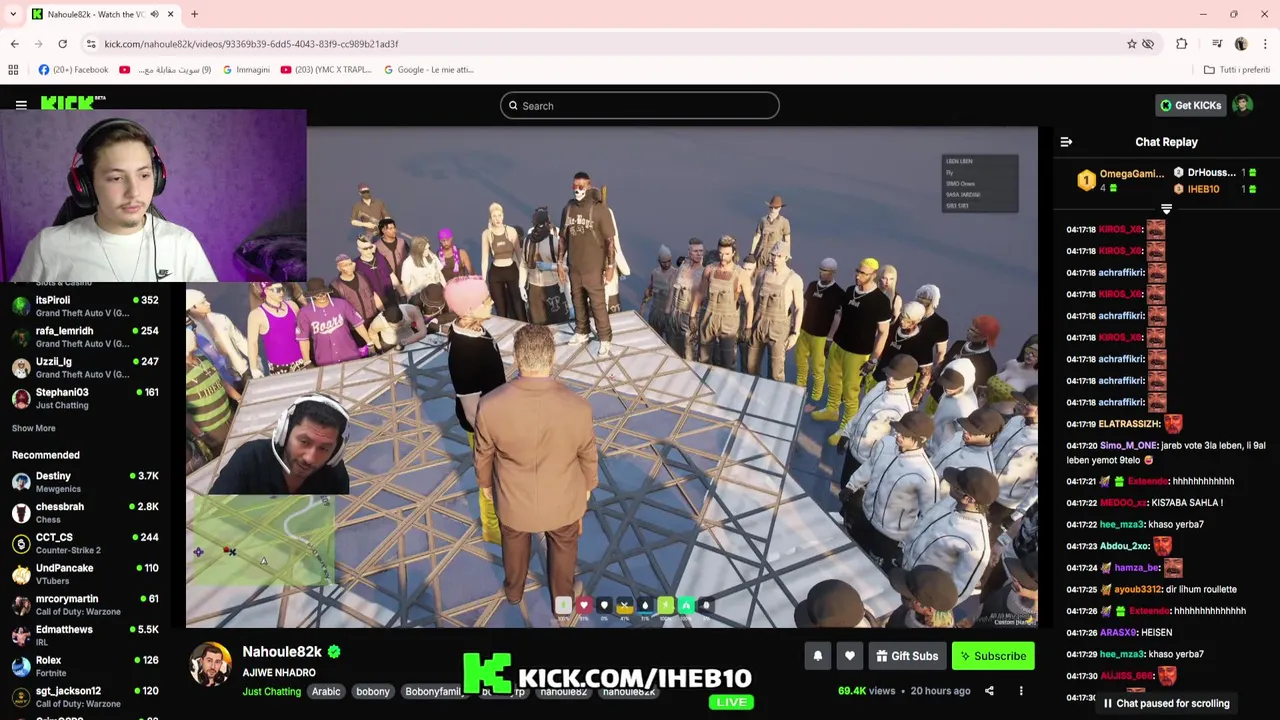Open rafa_lemrigh channel in sidebar
Screen dimensions: 1280x720
pyautogui.click(x=85, y=337)
